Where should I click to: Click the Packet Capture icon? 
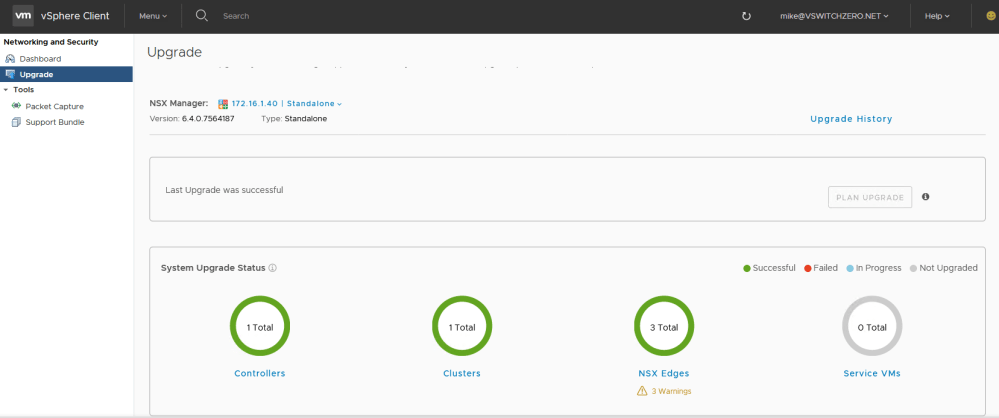tap(17, 106)
